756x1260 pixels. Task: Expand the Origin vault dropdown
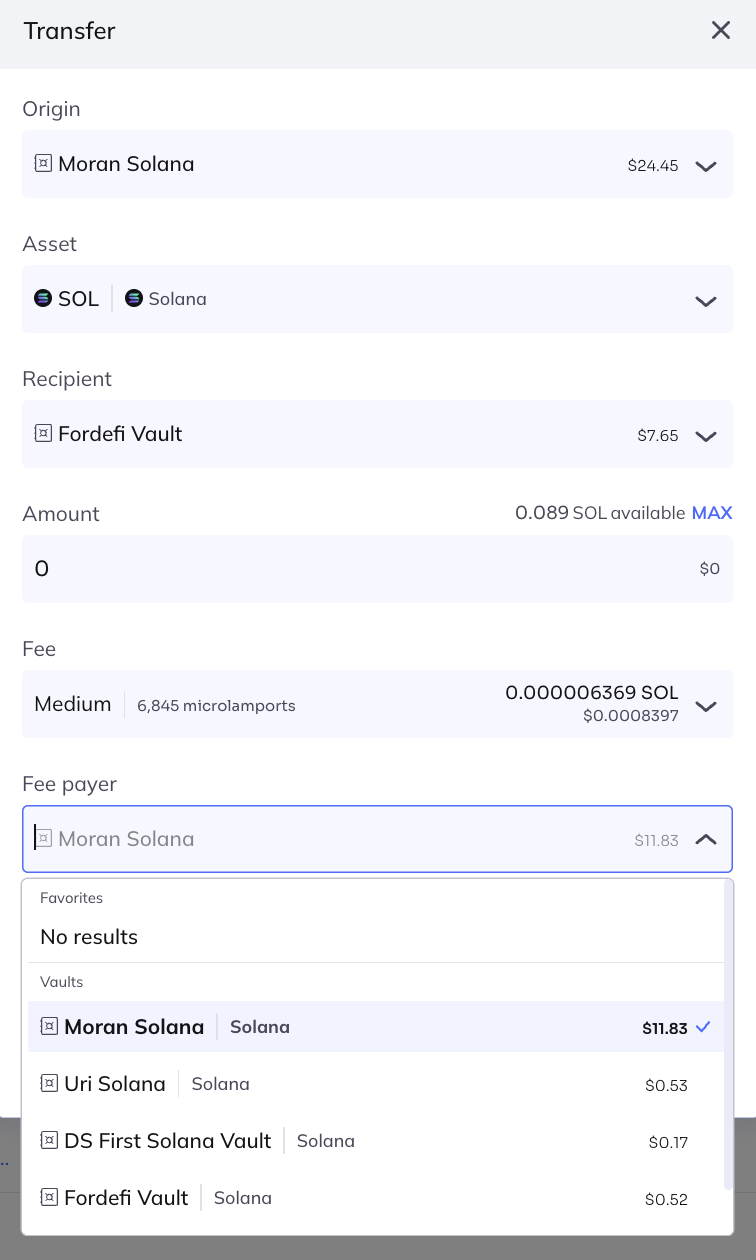(x=706, y=166)
